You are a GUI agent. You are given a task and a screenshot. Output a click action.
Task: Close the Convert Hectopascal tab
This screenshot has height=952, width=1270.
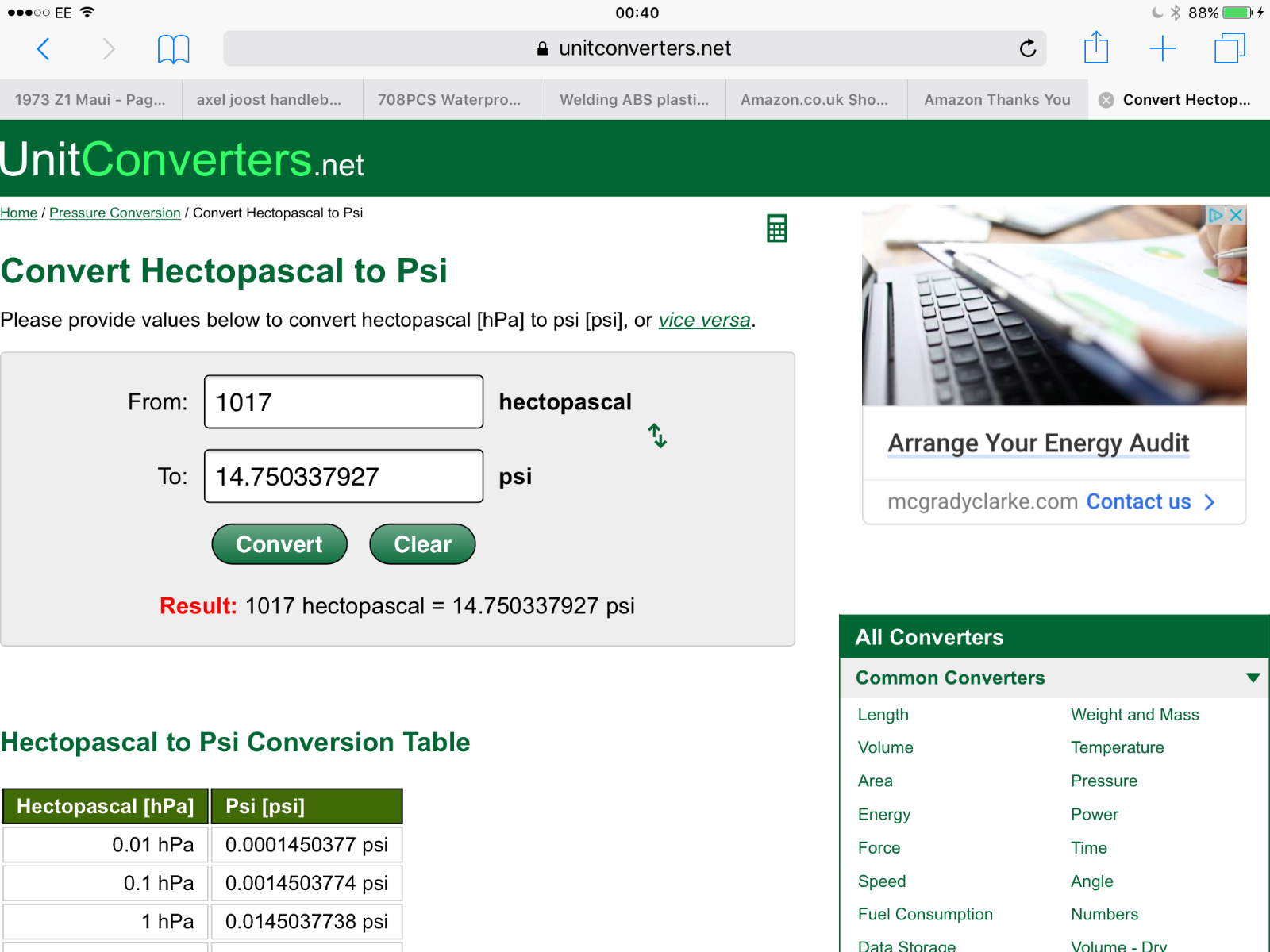(1106, 100)
